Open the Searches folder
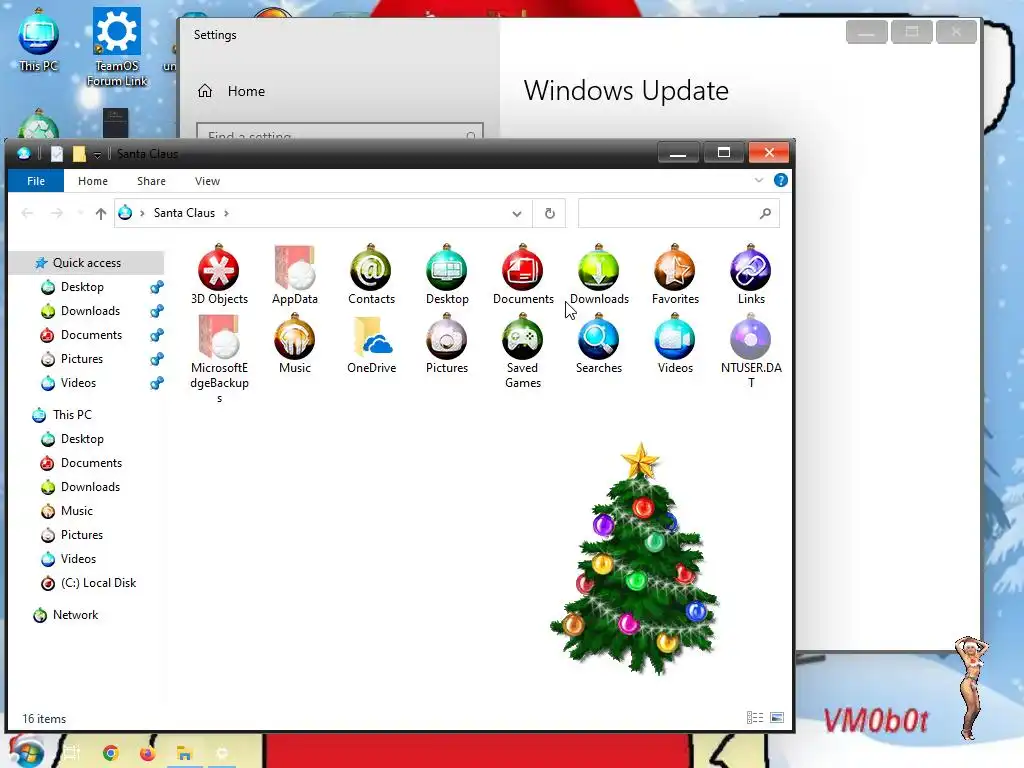 tap(598, 344)
